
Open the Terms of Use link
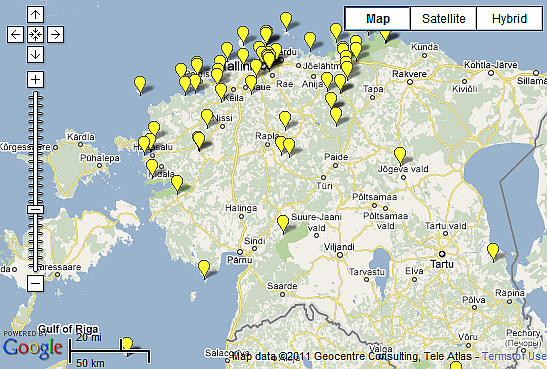(x=514, y=356)
